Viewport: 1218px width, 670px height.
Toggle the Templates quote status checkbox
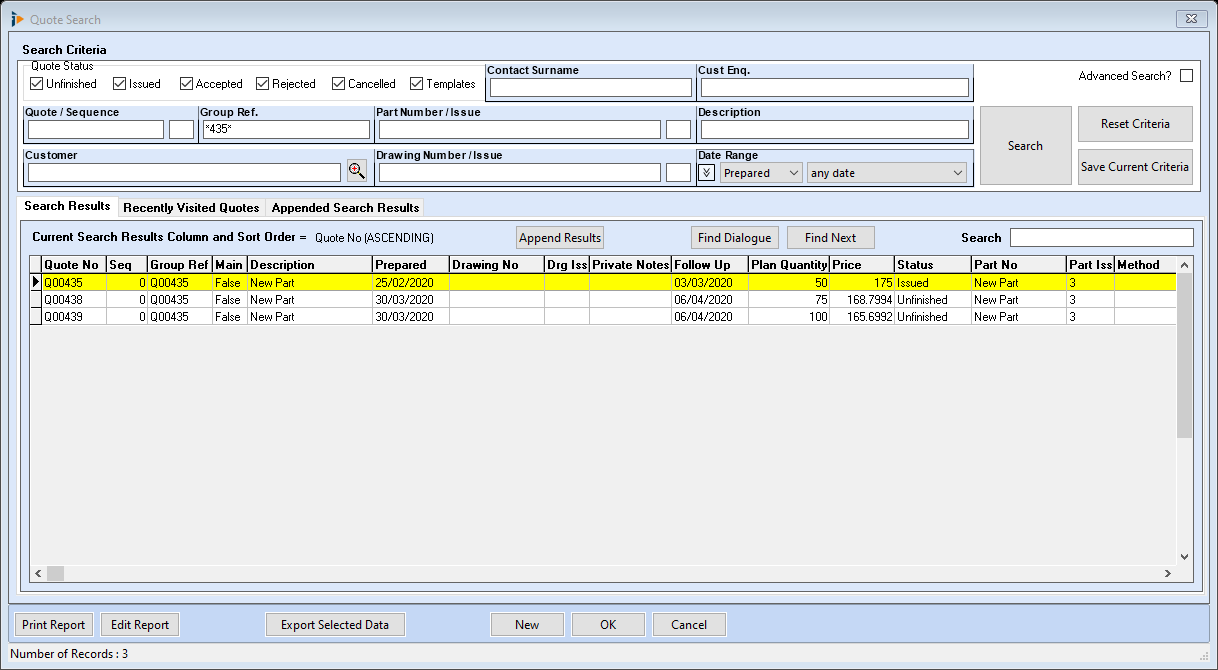tap(417, 84)
